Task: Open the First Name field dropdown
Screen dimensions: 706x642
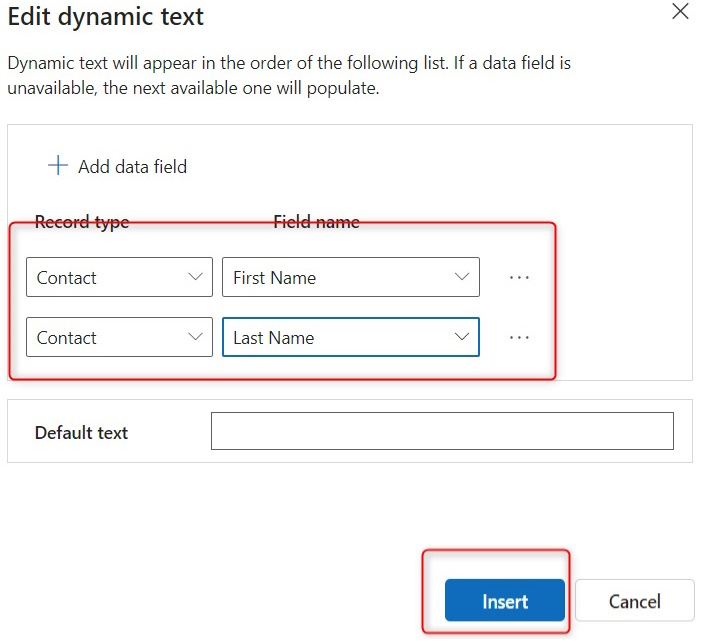Action: [351, 277]
